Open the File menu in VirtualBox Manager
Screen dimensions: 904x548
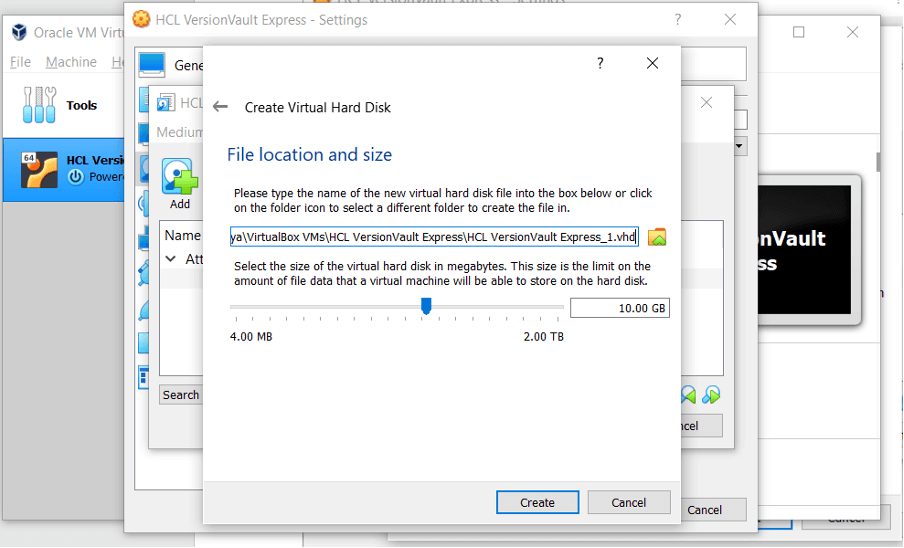[x=20, y=62]
